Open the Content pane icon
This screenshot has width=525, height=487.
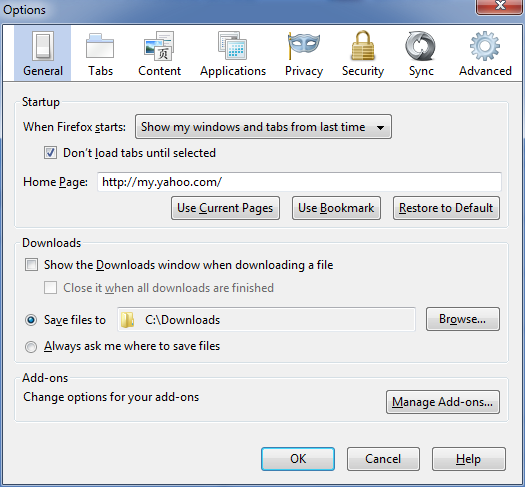[x=159, y=46]
